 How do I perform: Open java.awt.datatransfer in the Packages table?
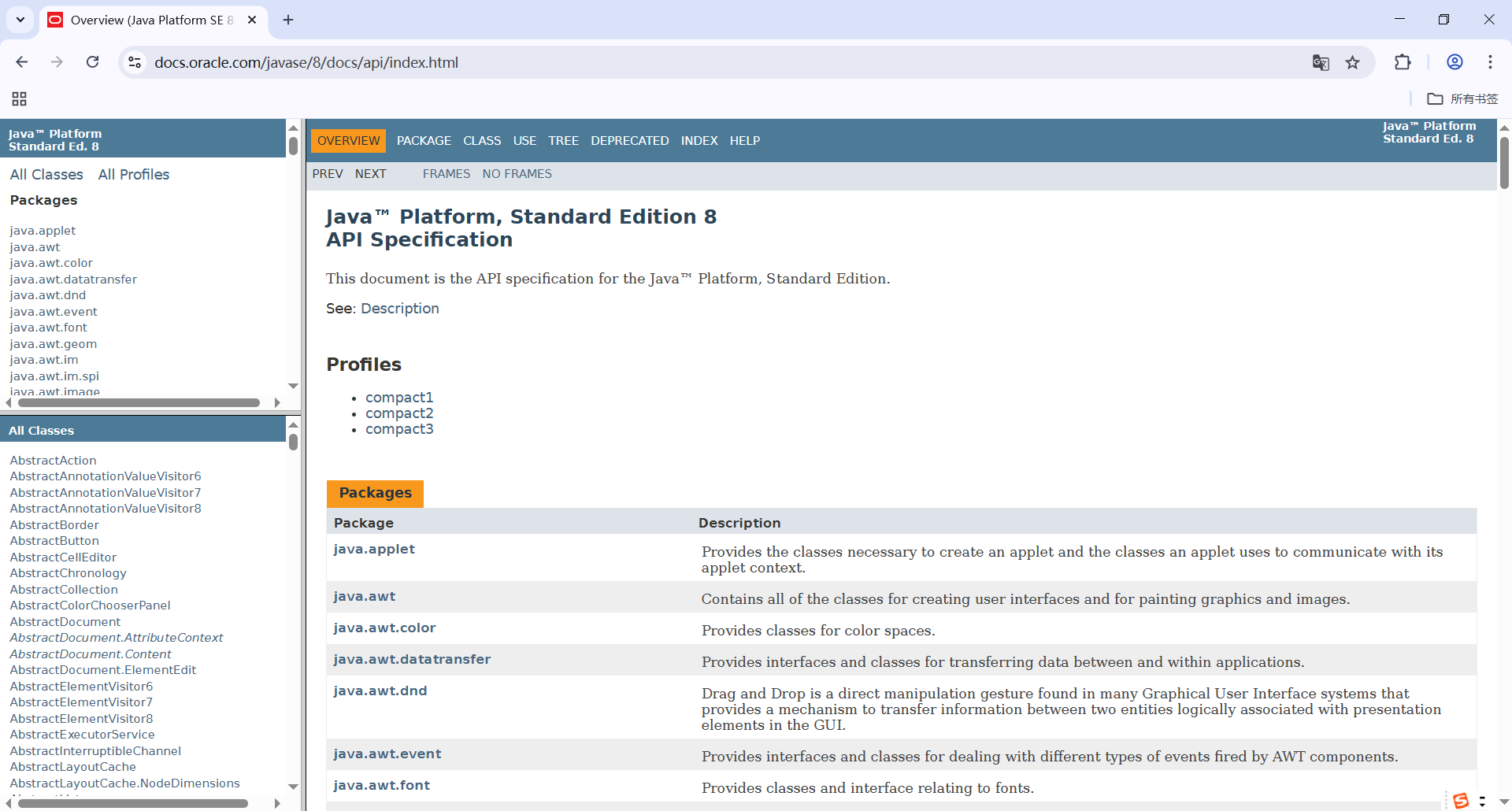pos(412,659)
